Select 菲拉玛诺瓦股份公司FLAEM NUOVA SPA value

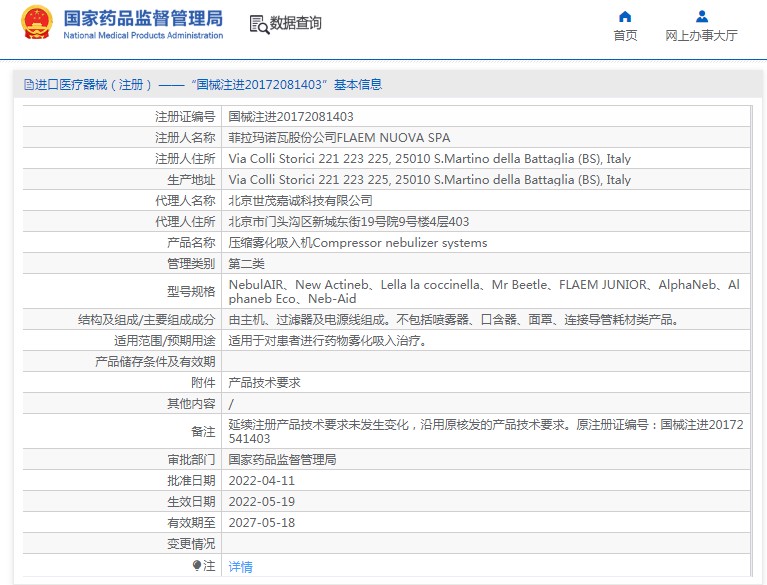[x=339, y=137]
